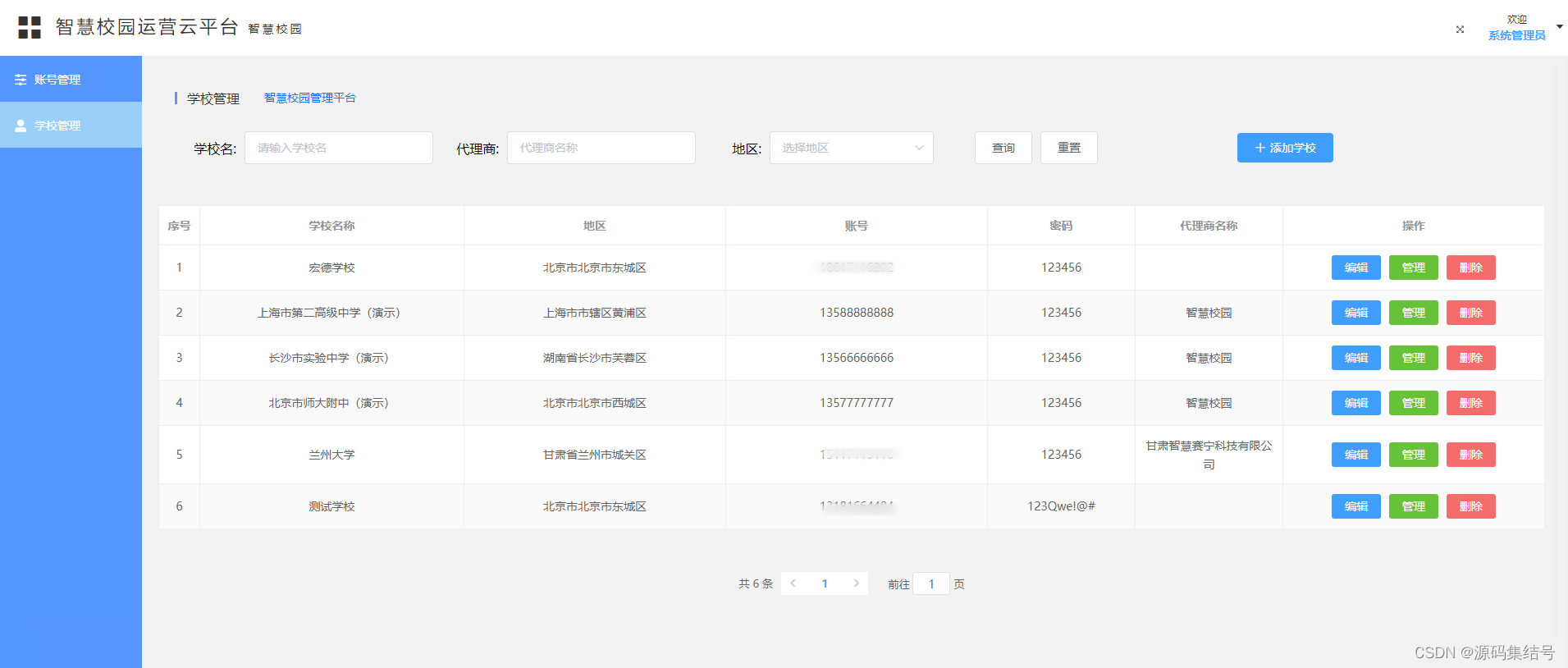Click the 密码 column header
1568x668 pixels.
pyautogui.click(x=1061, y=226)
